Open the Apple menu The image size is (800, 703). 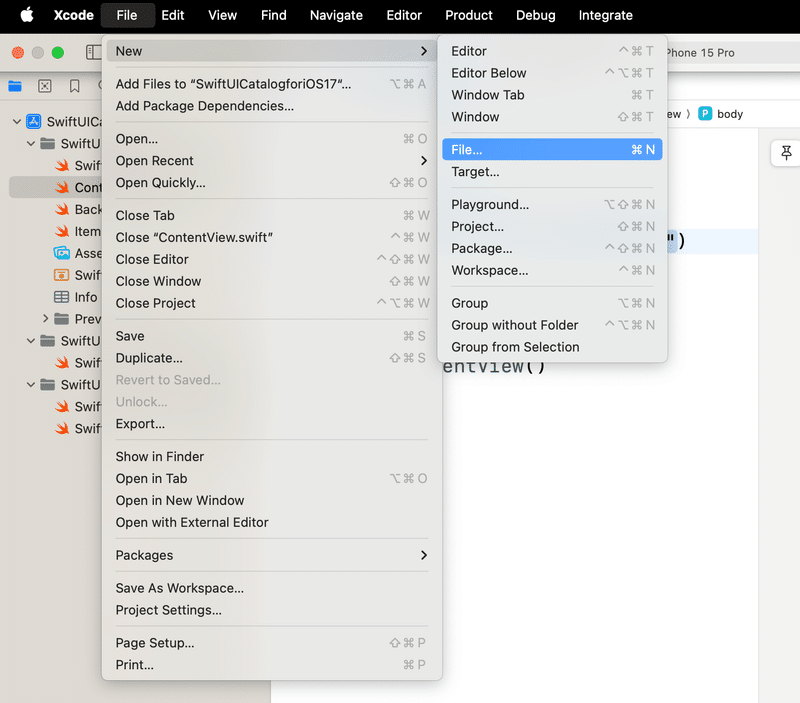coord(27,15)
